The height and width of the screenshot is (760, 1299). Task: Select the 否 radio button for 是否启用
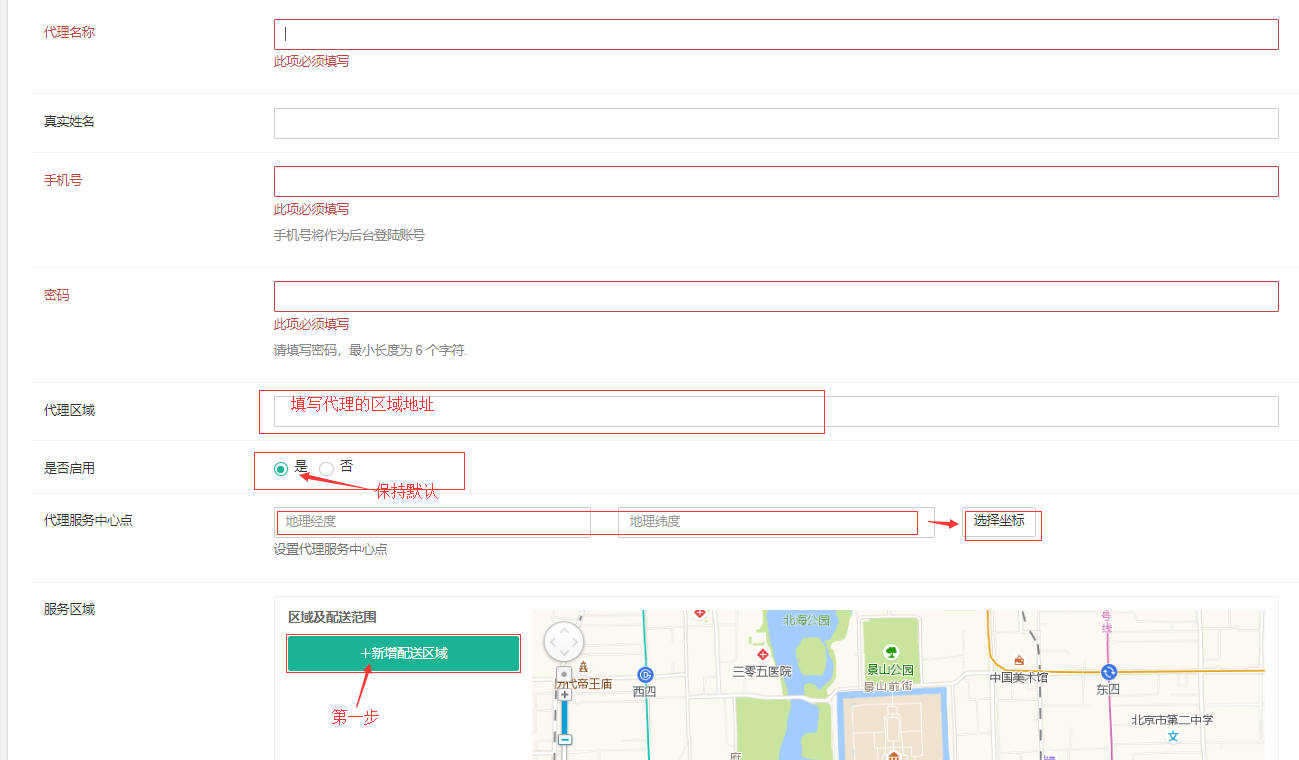pos(326,468)
